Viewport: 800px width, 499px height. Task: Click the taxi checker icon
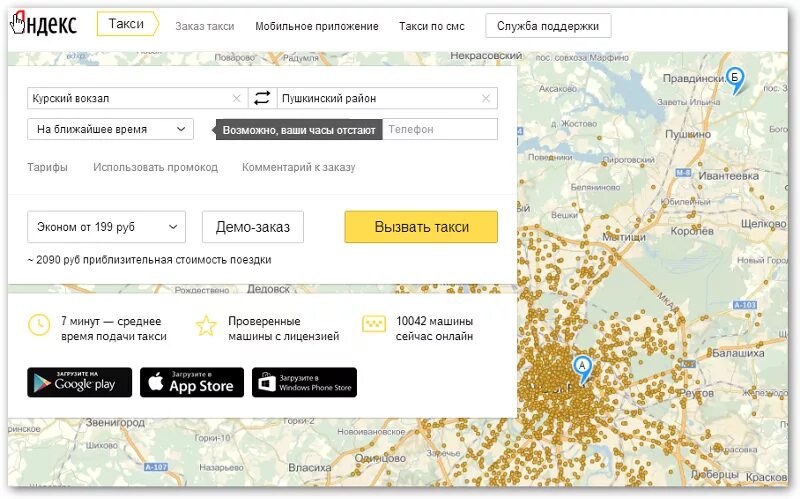tap(373, 324)
